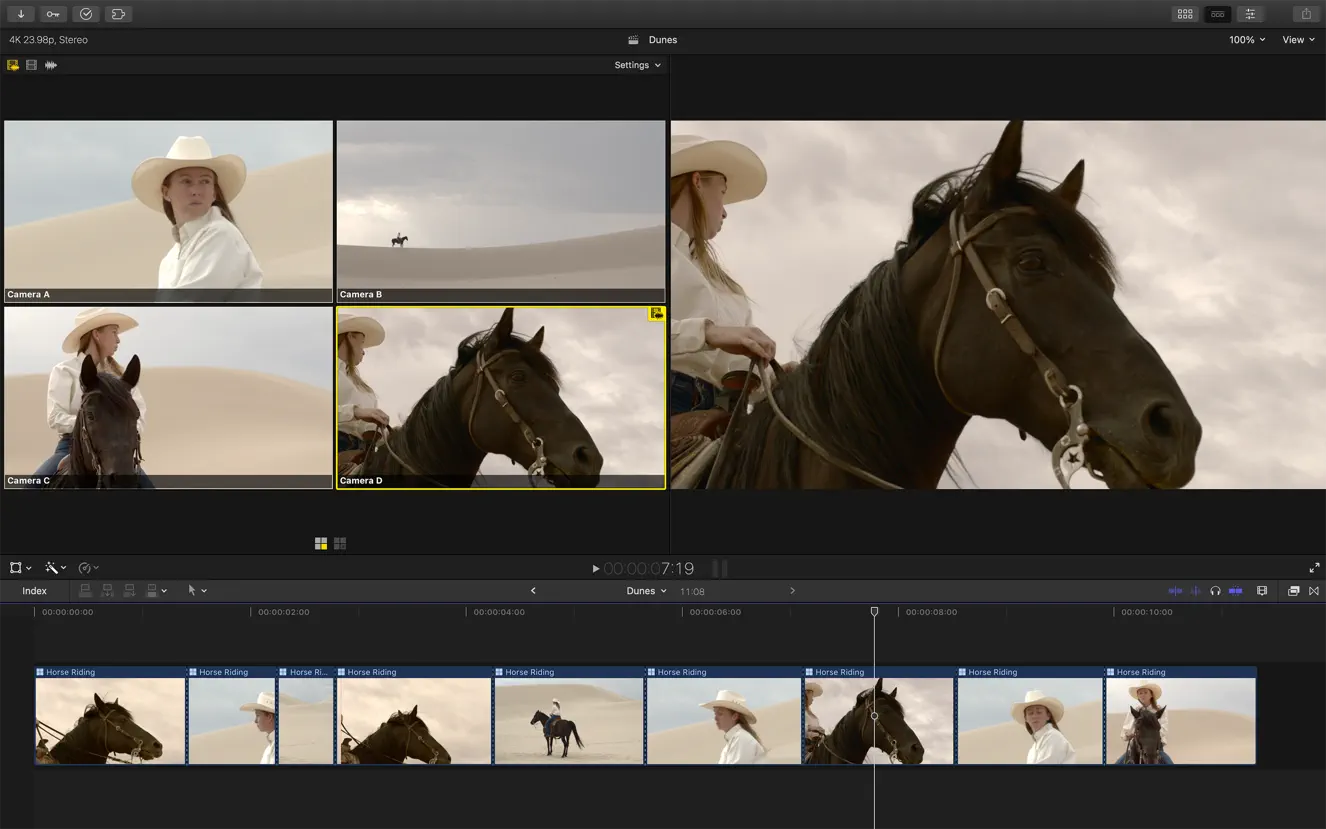Enable video-only switching in the angle viewer
The height and width of the screenshot is (829, 1326).
point(31,65)
